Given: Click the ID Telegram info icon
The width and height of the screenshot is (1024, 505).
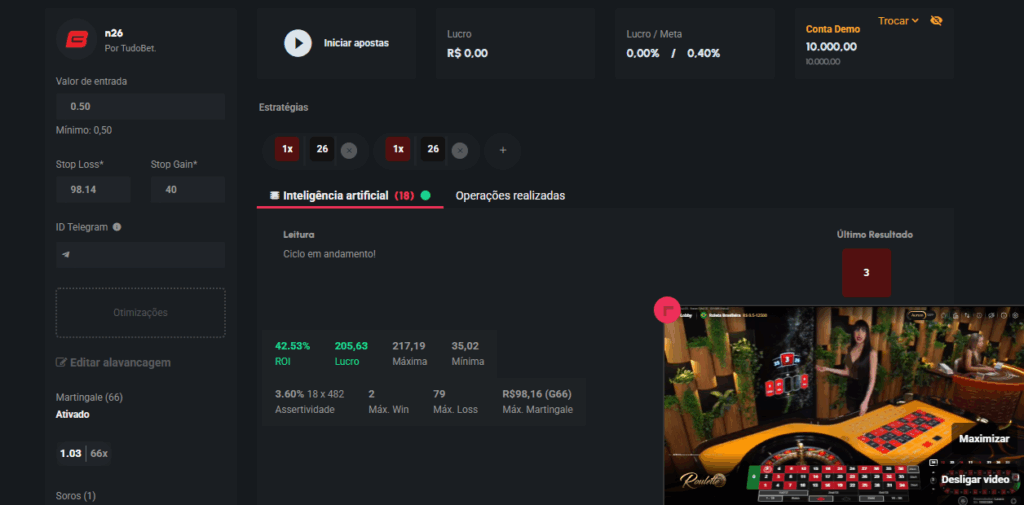Looking at the screenshot, I should tap(117, 227).
